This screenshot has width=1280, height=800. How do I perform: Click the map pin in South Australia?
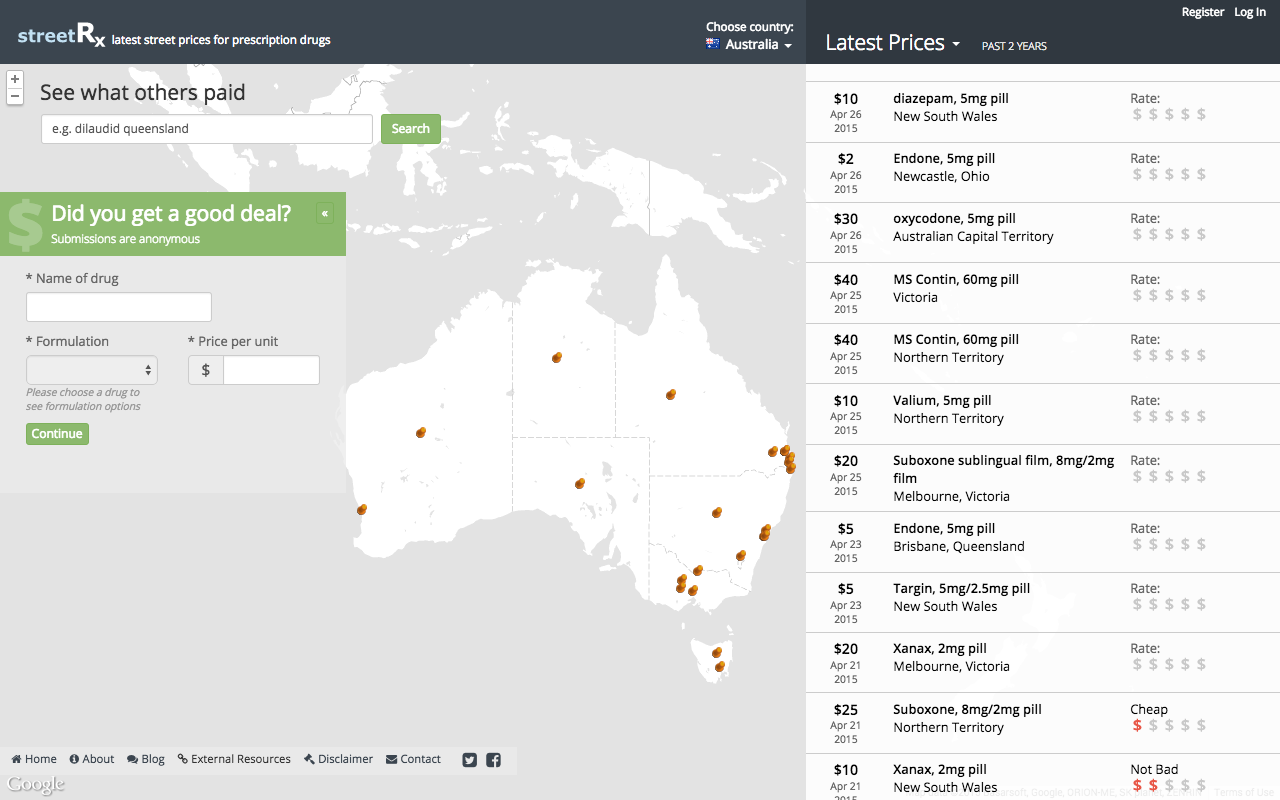[x=580, y=483]
